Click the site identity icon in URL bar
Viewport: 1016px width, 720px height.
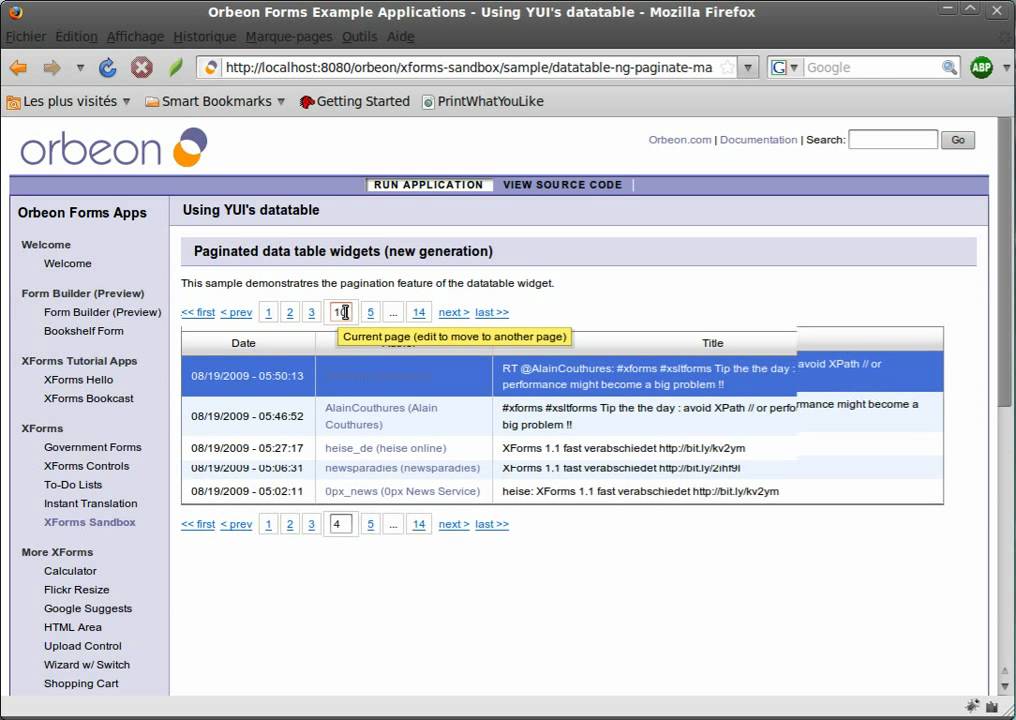[211, 67]
